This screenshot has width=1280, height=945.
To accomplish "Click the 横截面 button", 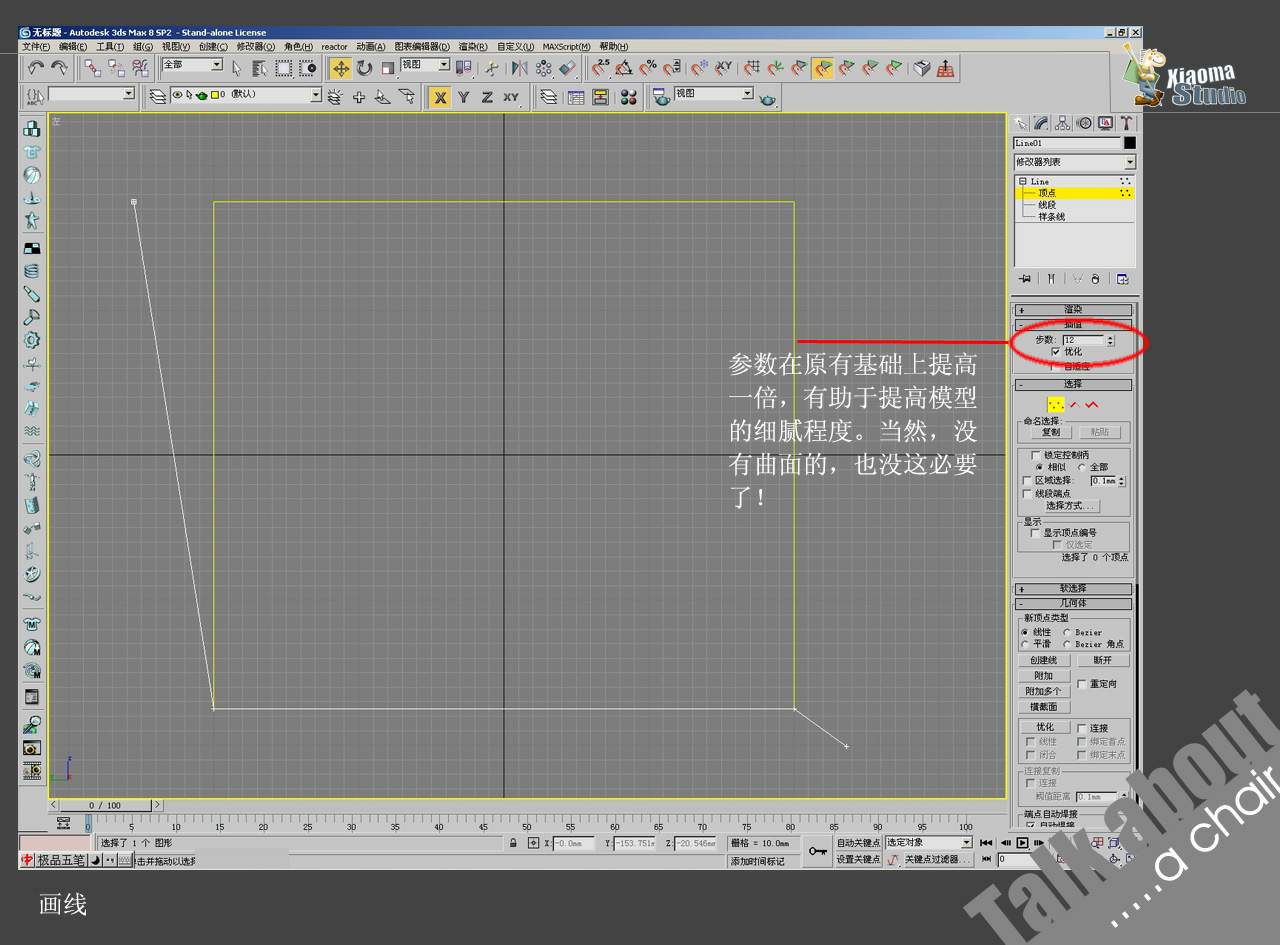I will [1044, 707].
